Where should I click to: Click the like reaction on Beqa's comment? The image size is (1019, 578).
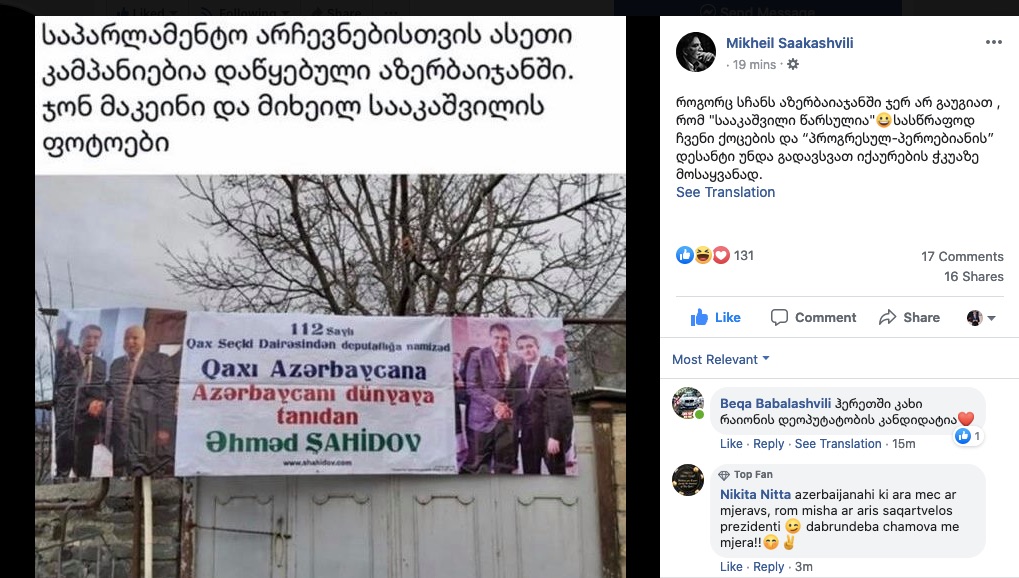coord(968,436)
